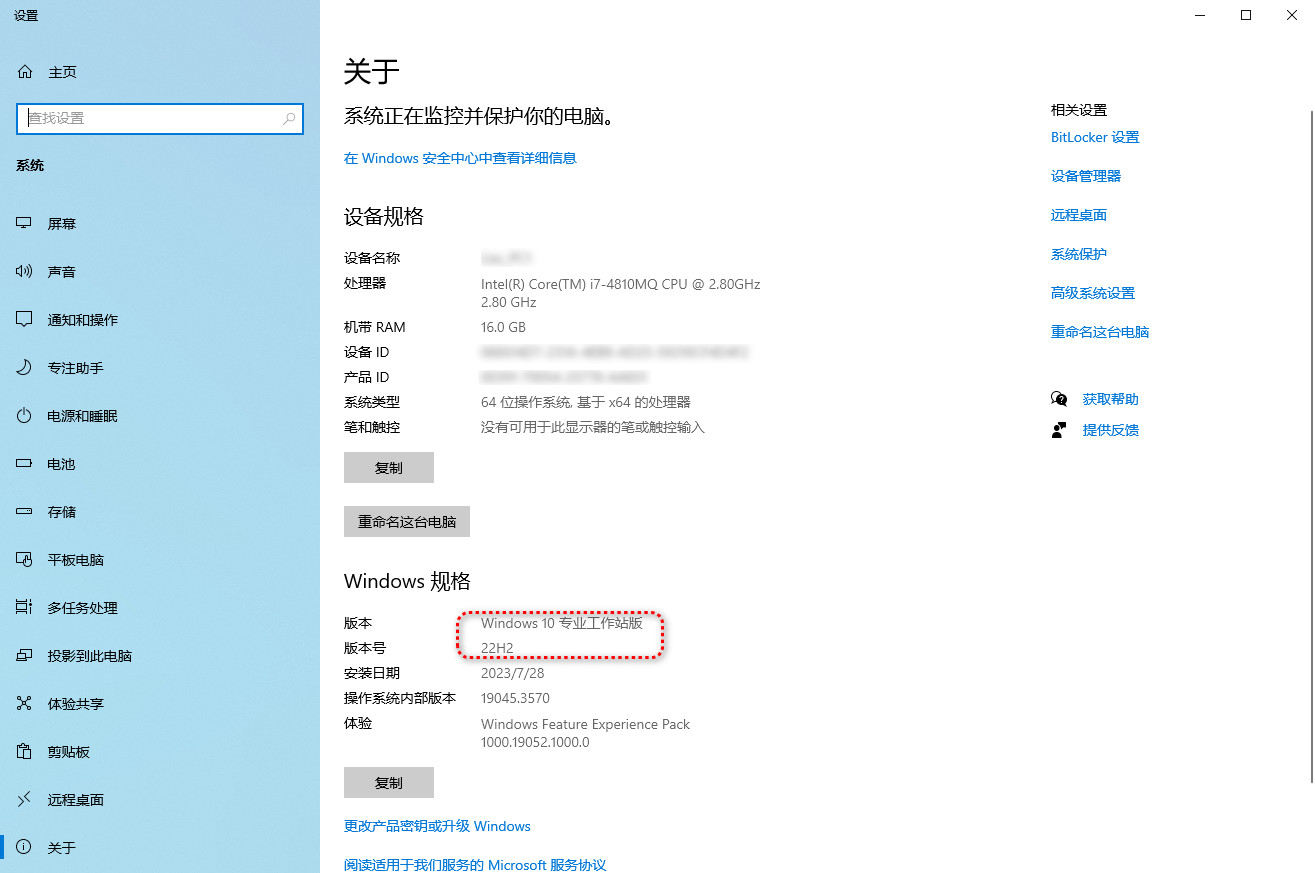The image size is (1315, 873).
Task: Click the search magnifier icon
Action: click(289, 118)
